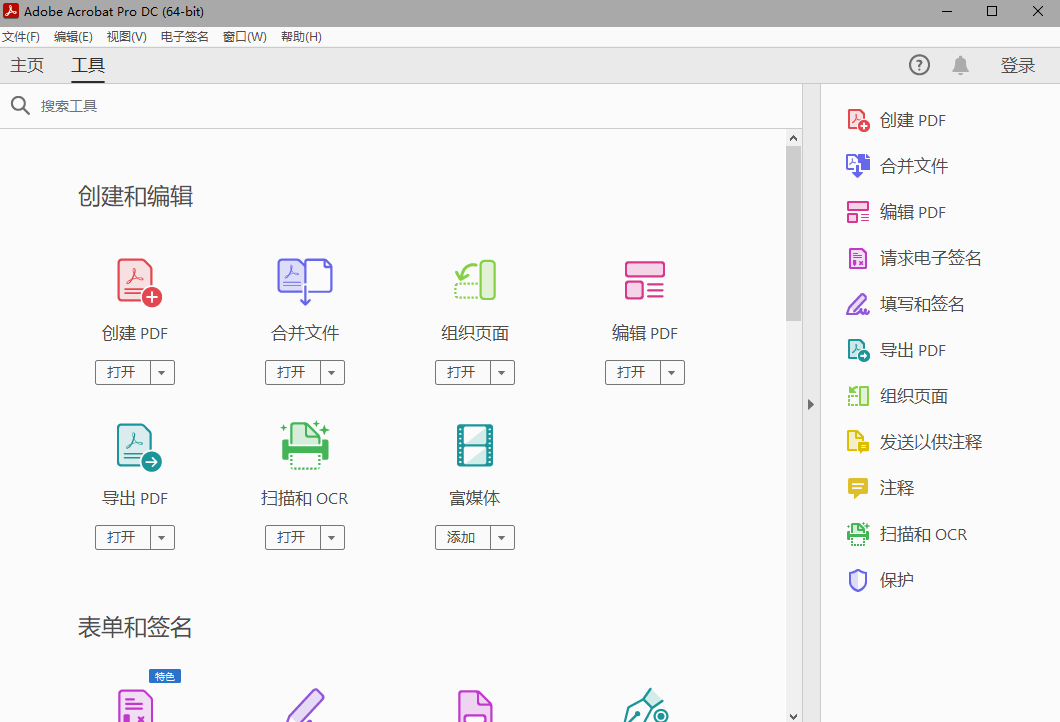Click the 保护 label in sidebar
The width and height of the screenshot is (1060, 722).
(x=896, y=580)
